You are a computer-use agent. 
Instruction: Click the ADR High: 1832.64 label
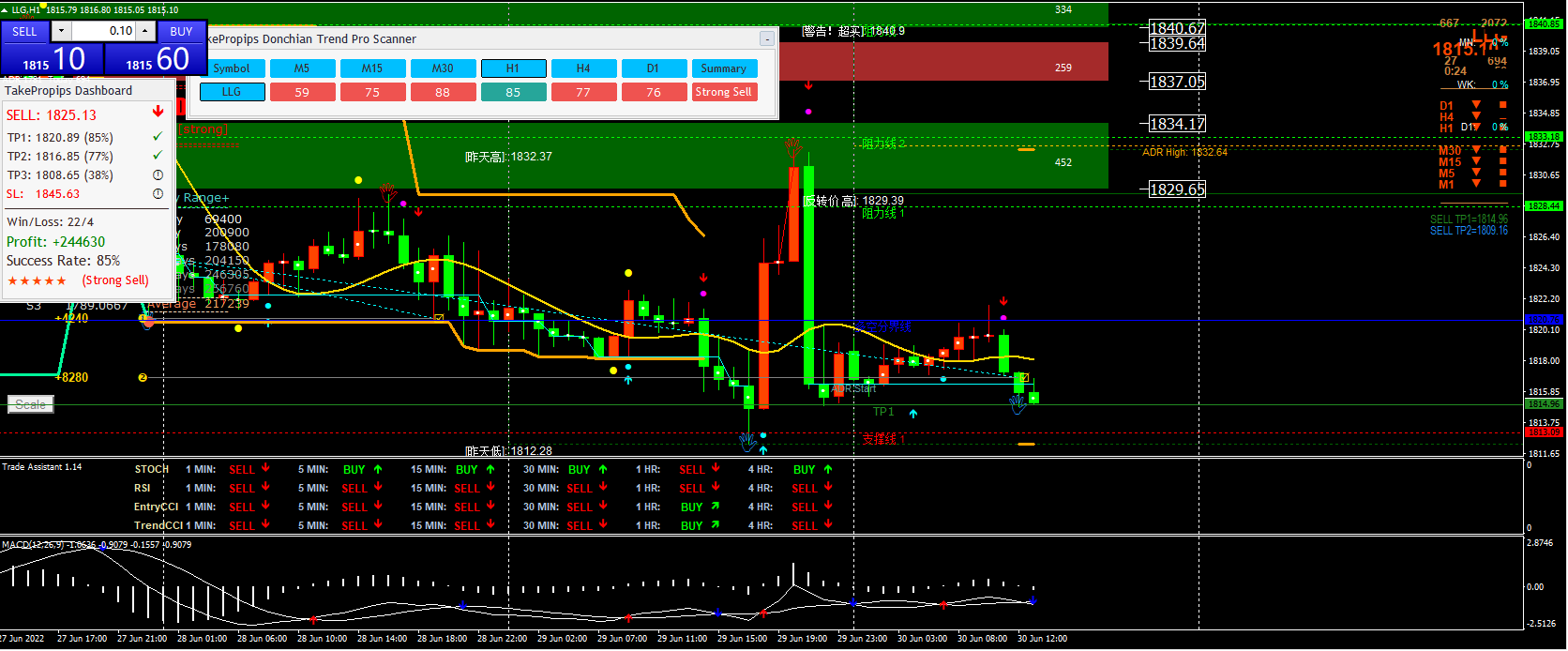click(x=1184, y=152)
